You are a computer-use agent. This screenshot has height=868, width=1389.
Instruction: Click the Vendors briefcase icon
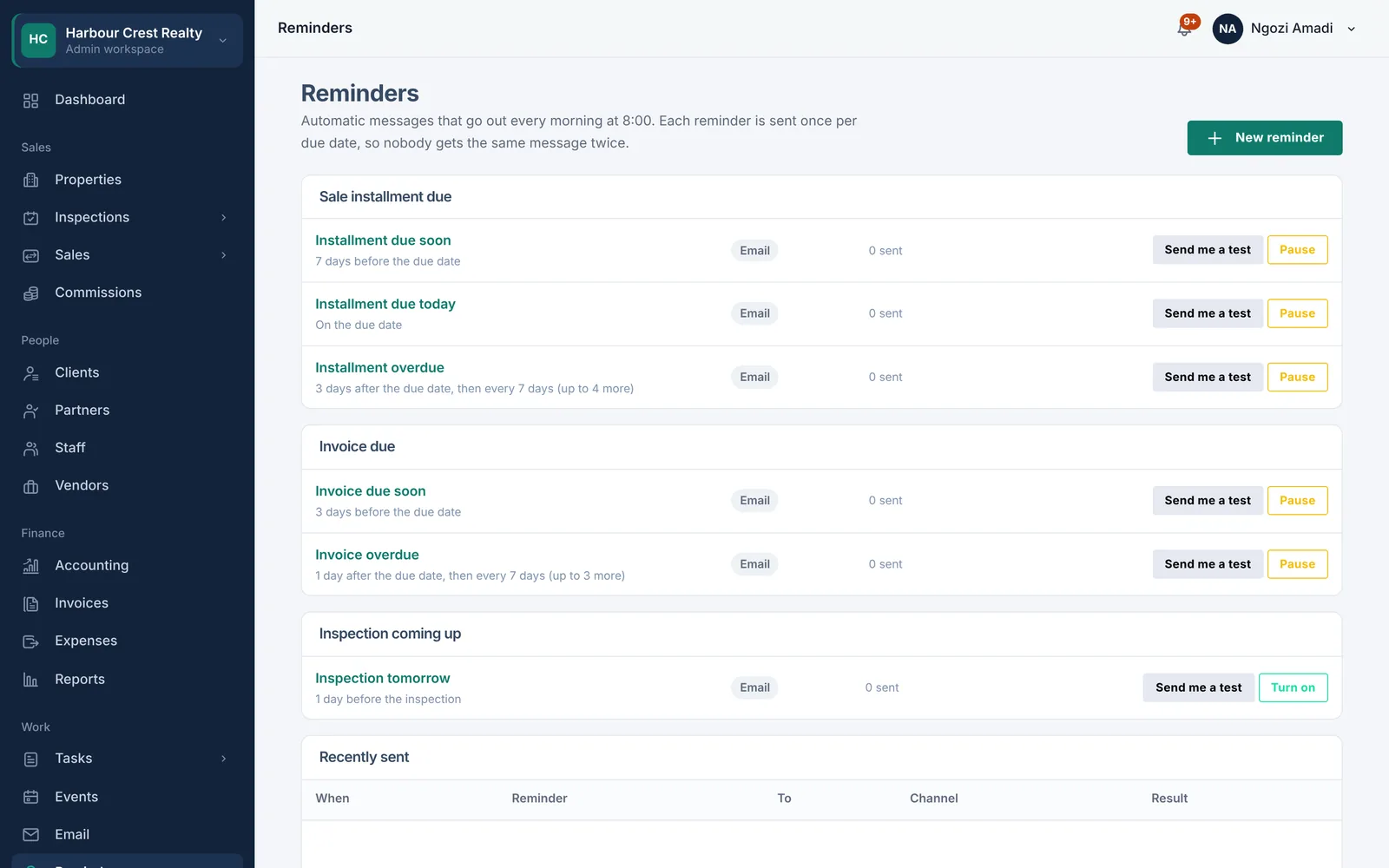point(31,486)
